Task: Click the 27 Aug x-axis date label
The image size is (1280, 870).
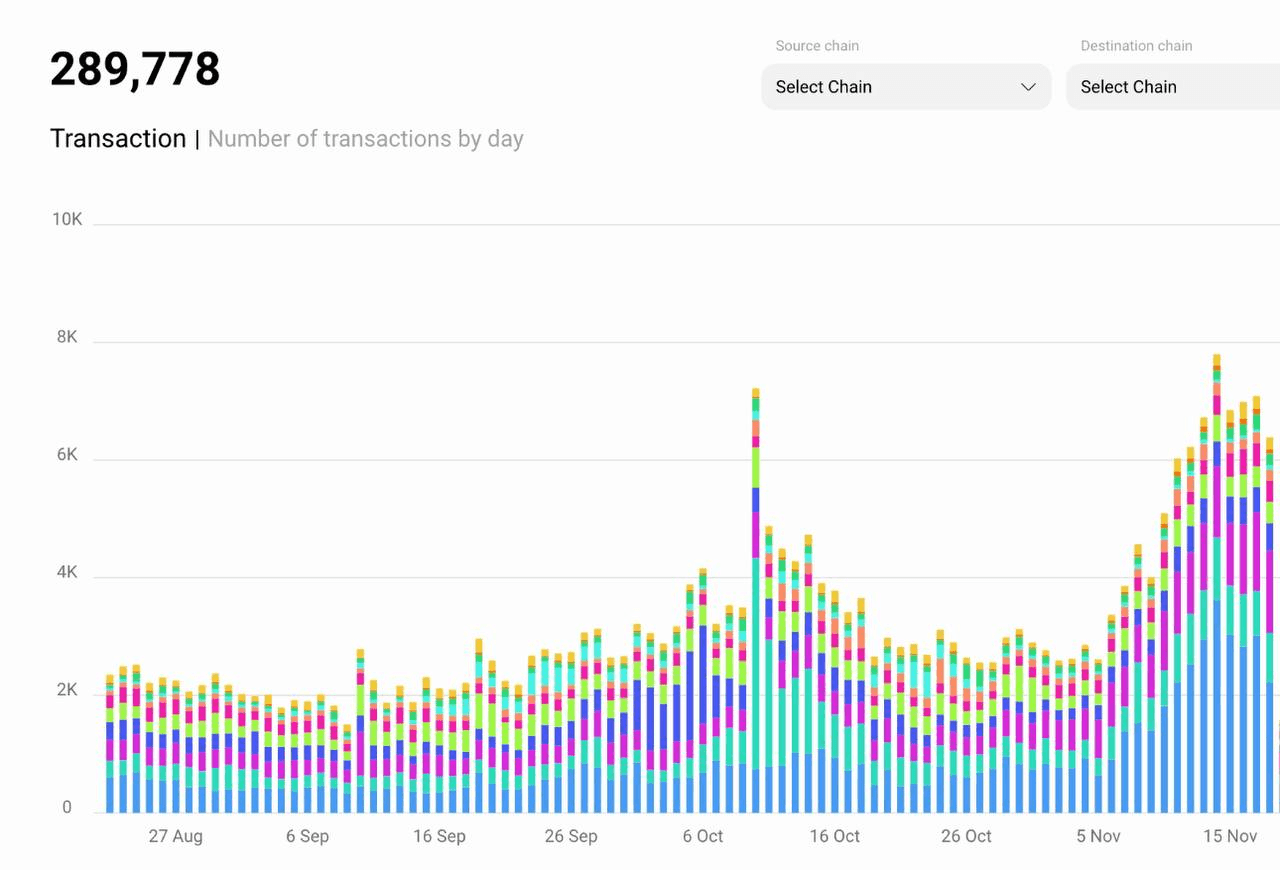Action: [175, 836]
